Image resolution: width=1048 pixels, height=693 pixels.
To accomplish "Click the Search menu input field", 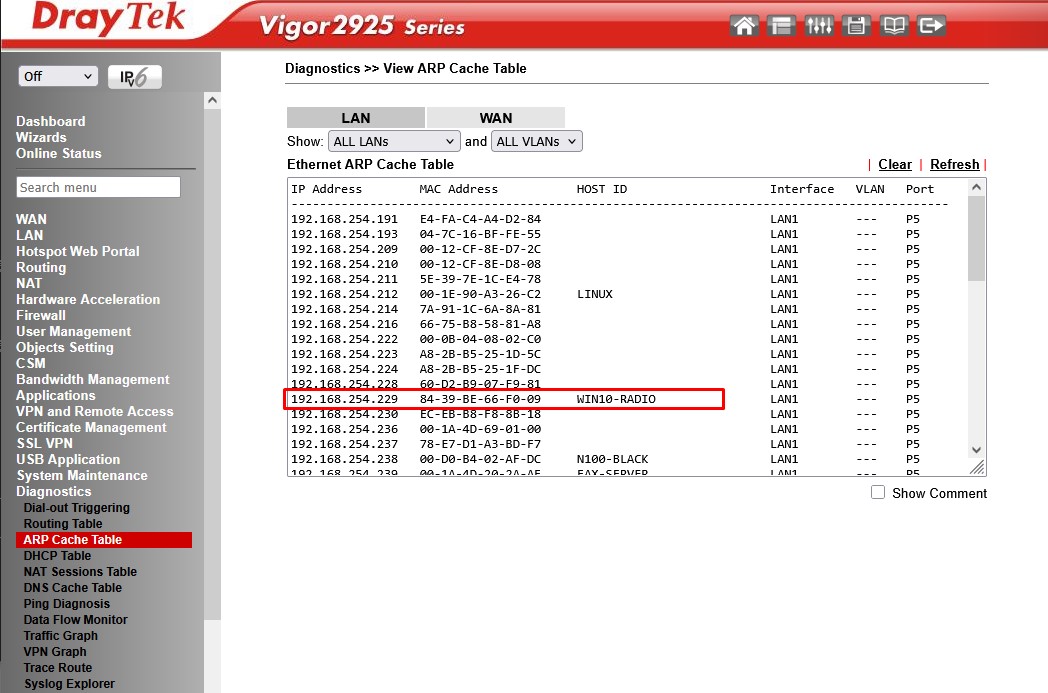I will (x=98, y=187).
